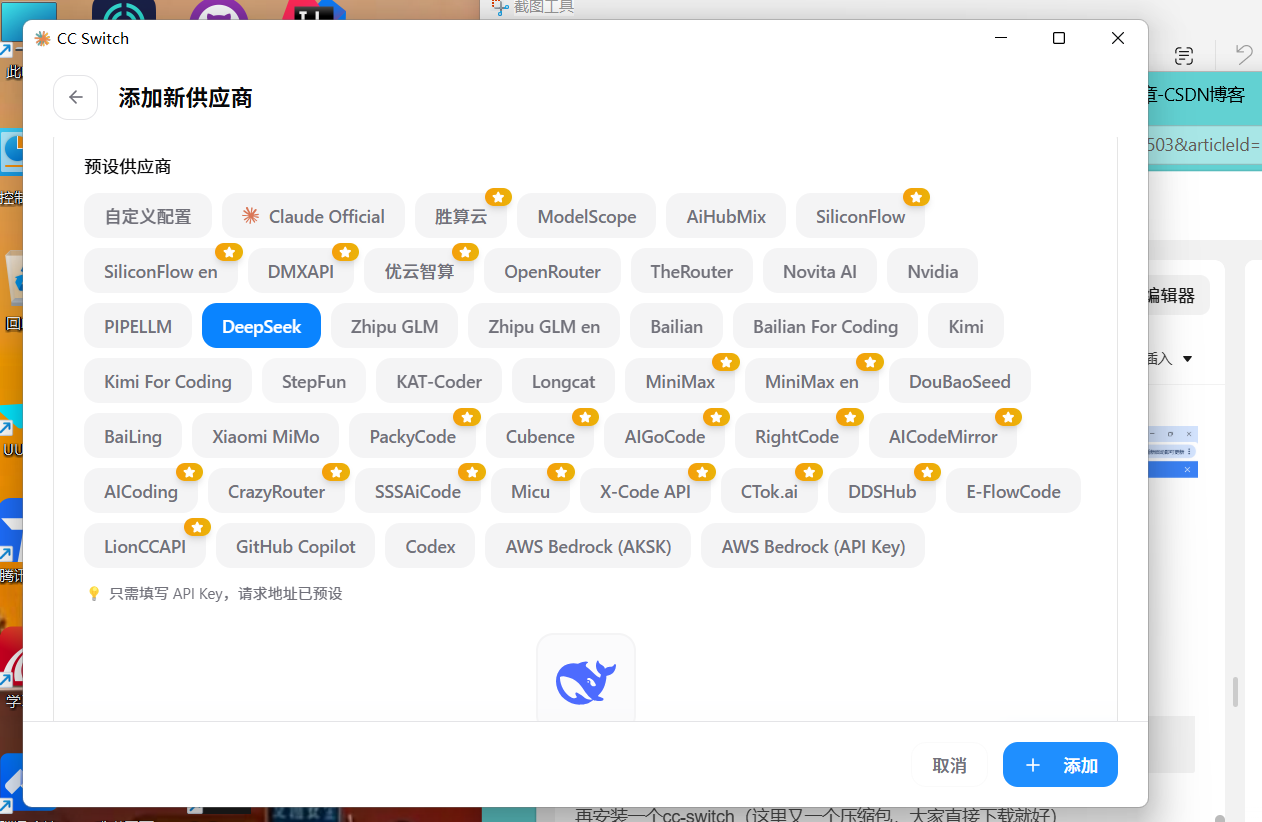This screenshot has height=822, width=1262.
Task: Choose the StepFun provider
Action: point(314,381)
